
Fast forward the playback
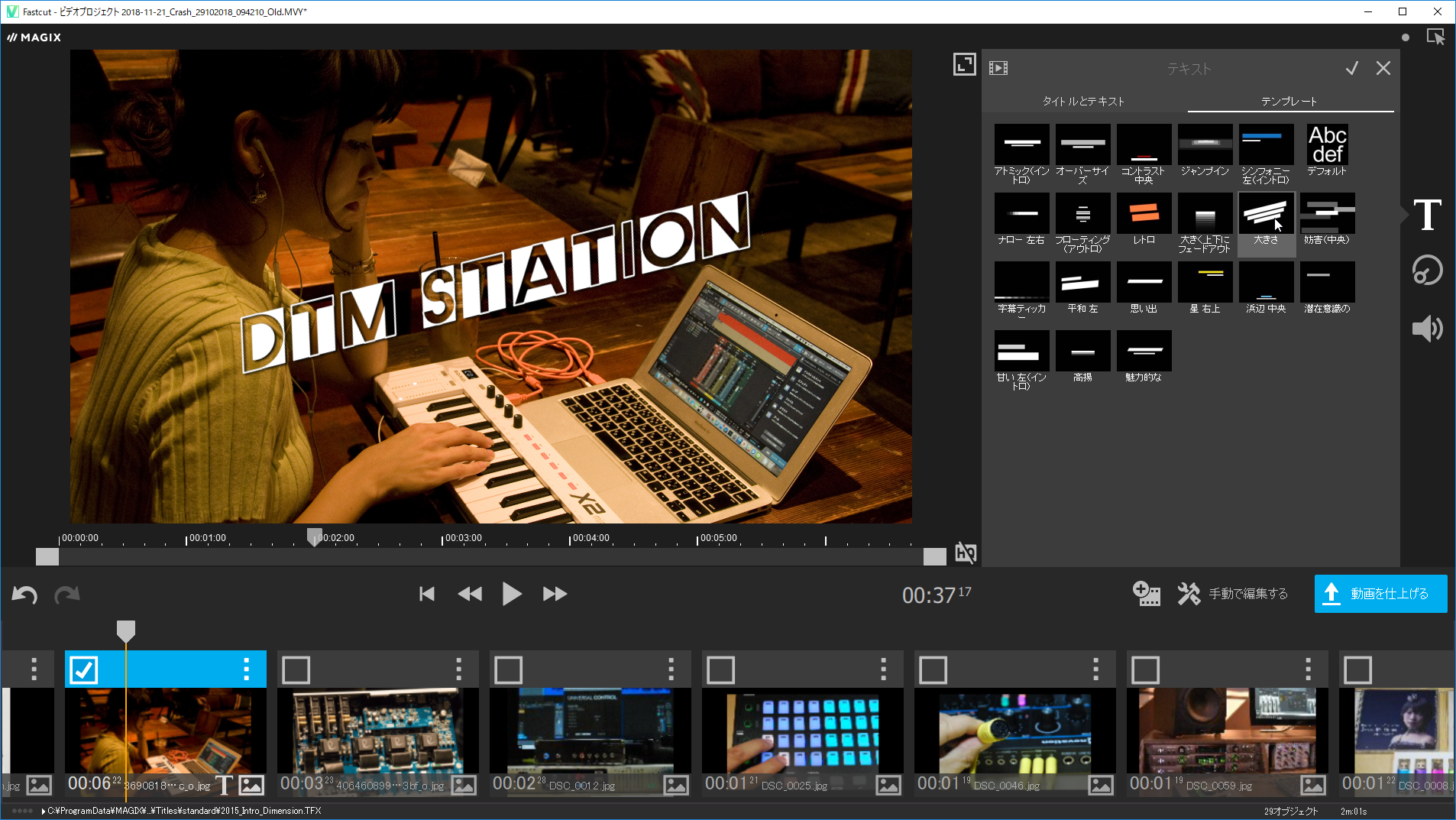coord(555,594)
